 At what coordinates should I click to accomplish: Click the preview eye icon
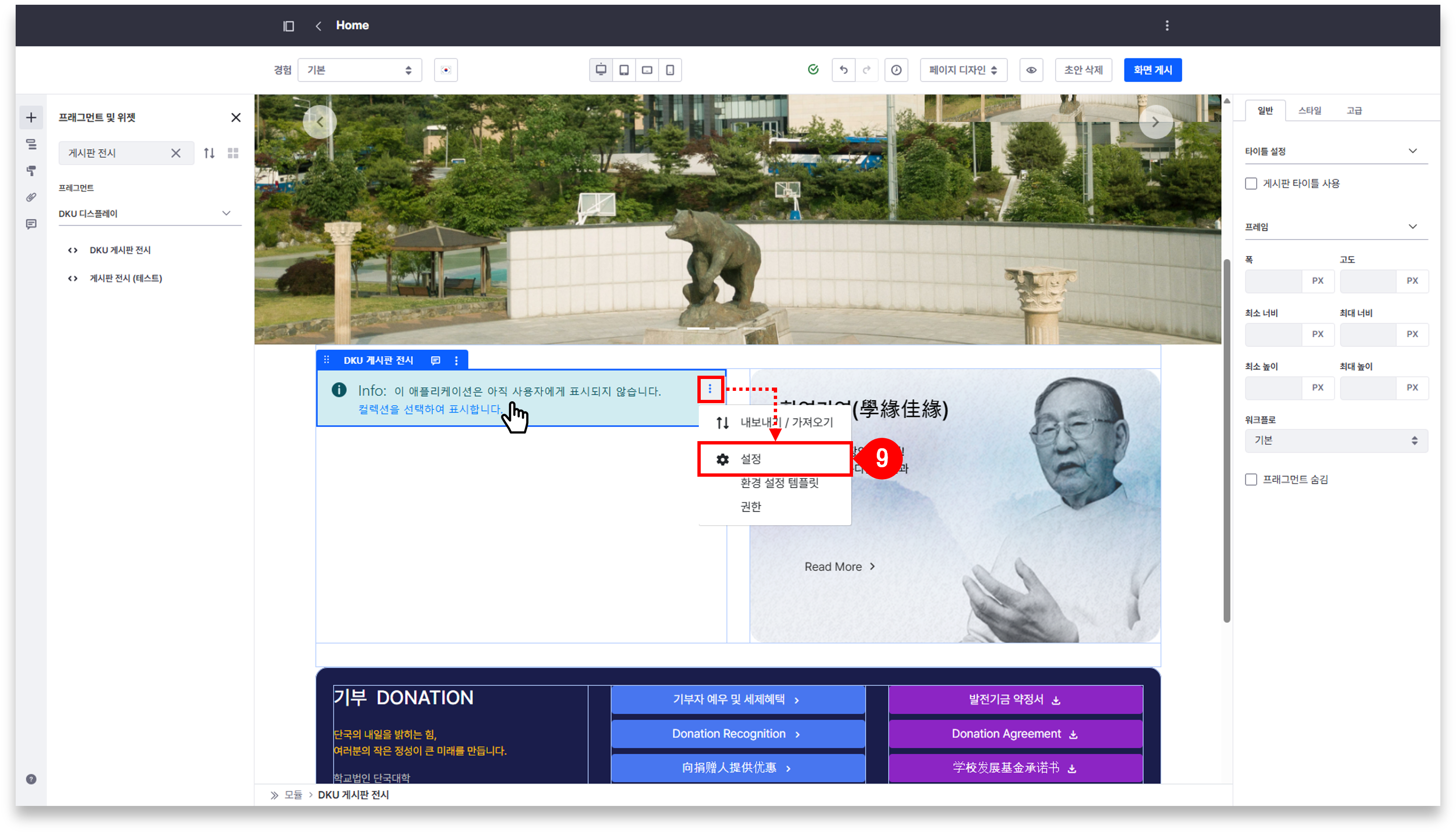pos(1031,70)
